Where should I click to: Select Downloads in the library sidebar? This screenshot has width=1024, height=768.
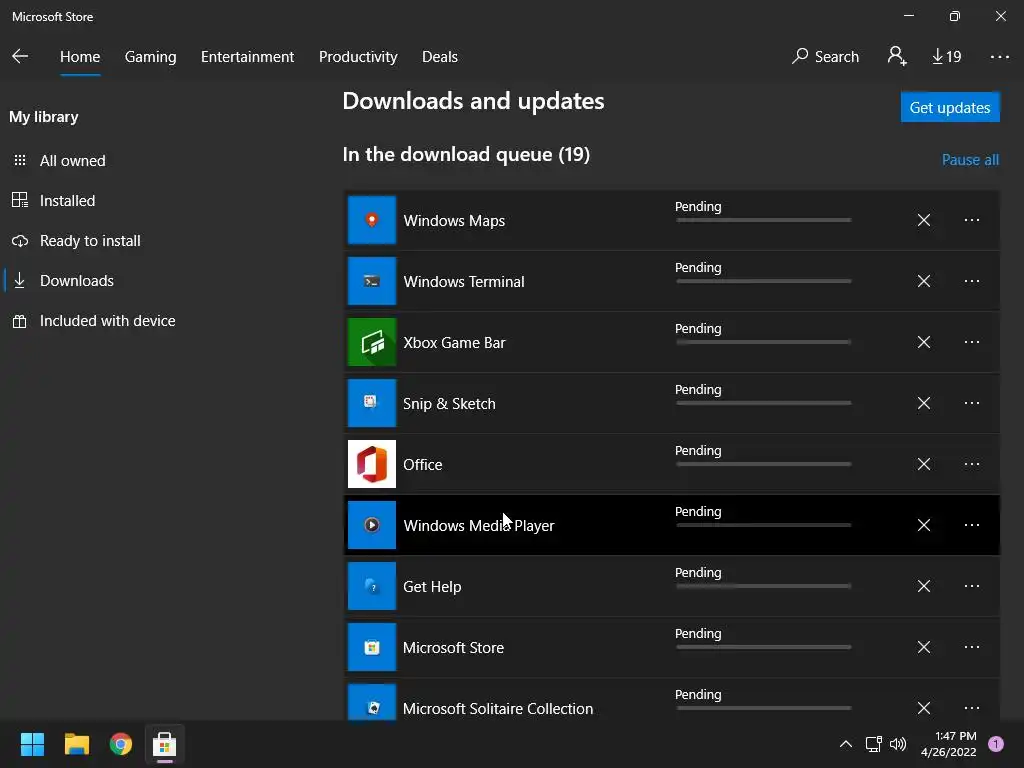click(63, 281)
